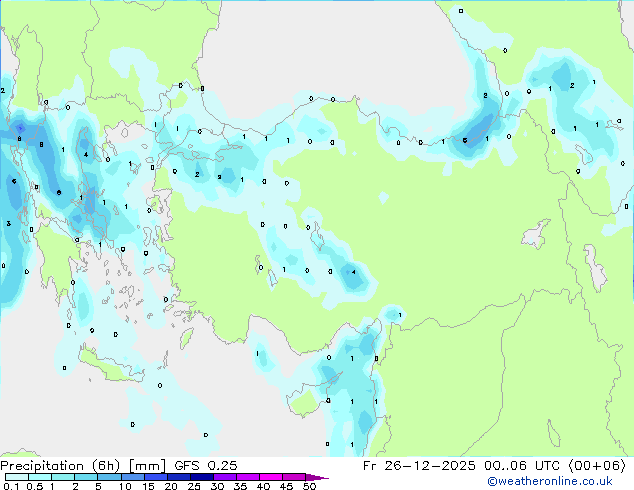Click the above-50 arrow tip of the legend
This screenshot has width=634, height=490.
click(317, 477)
